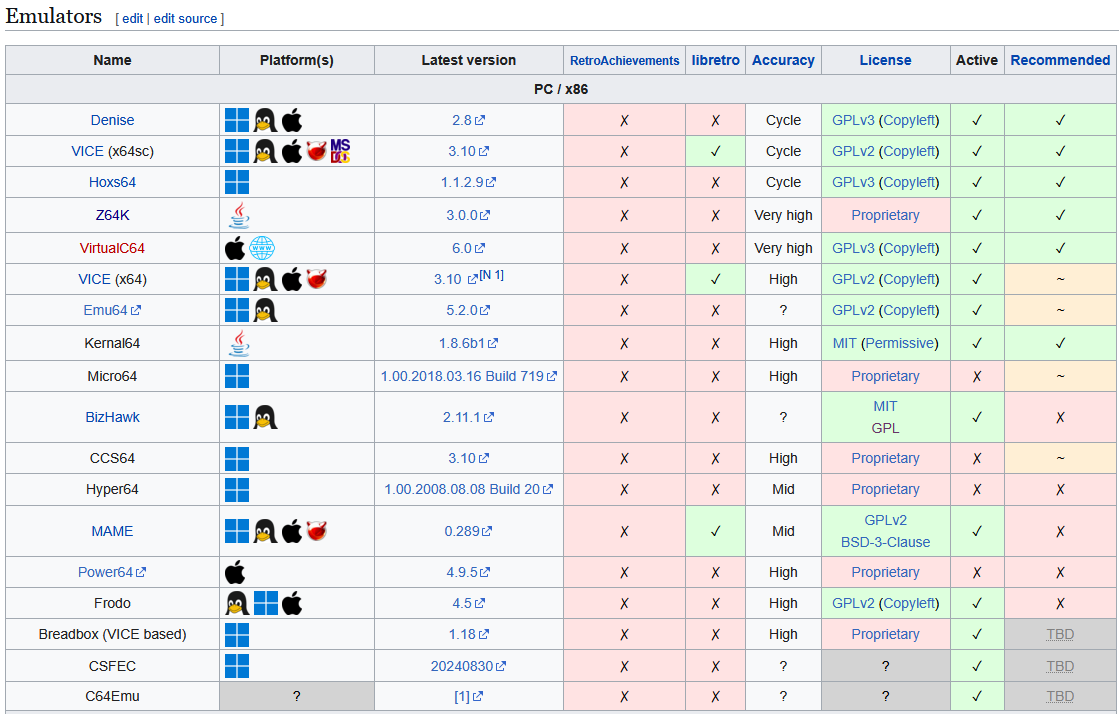Click the Linux penguin icon in the Frodo row

[237, 603]
